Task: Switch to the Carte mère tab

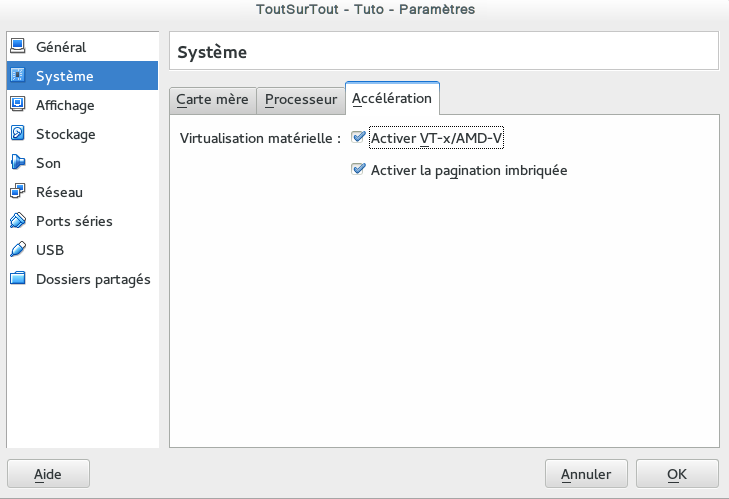Action: pos(212,100)
